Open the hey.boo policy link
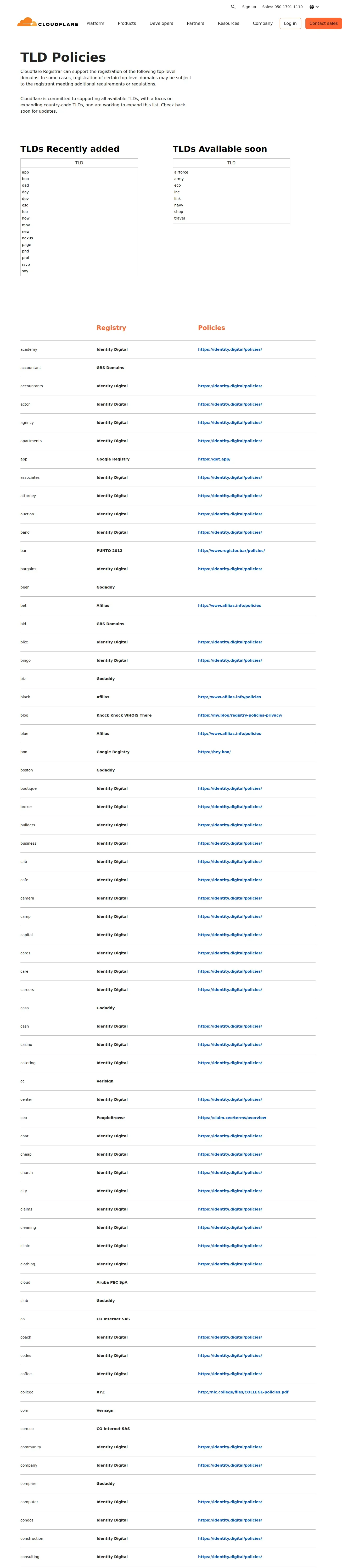 (214, 752)
